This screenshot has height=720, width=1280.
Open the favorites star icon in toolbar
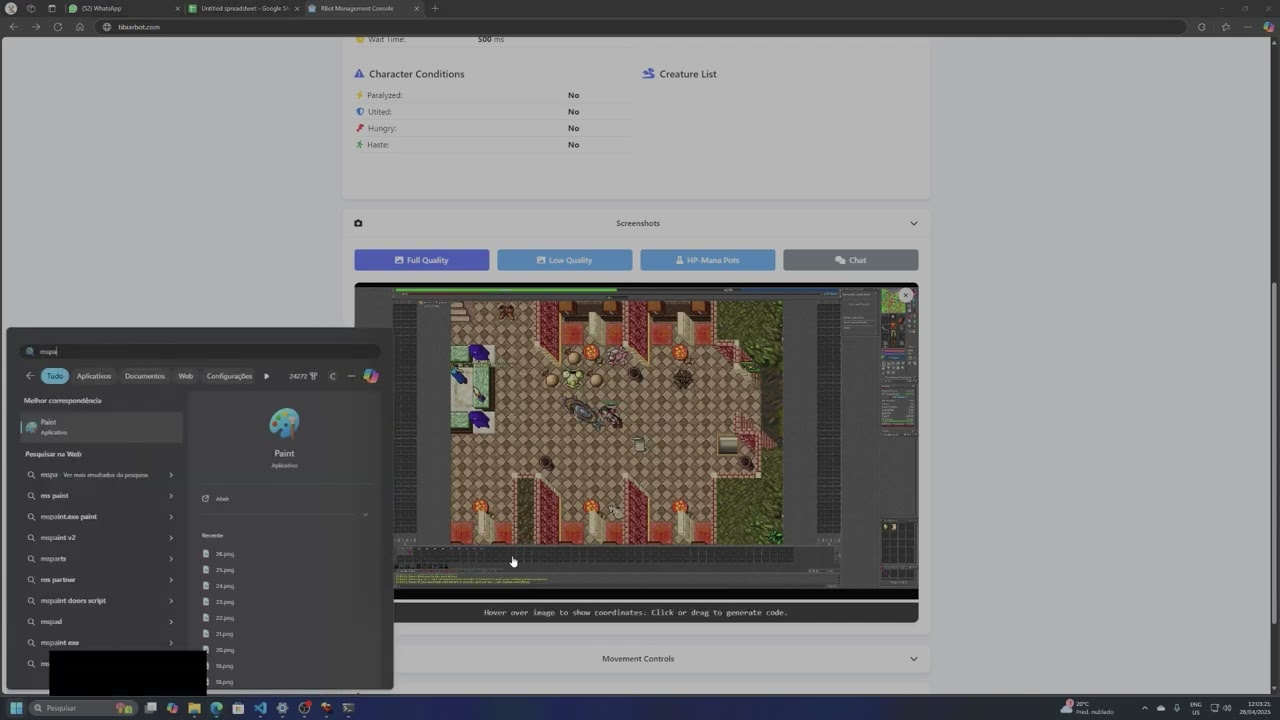click(x=1226, y=27)
